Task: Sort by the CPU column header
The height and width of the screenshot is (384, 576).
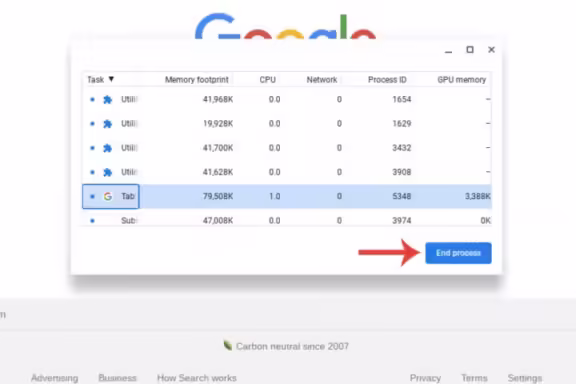Action: (267, 79)
